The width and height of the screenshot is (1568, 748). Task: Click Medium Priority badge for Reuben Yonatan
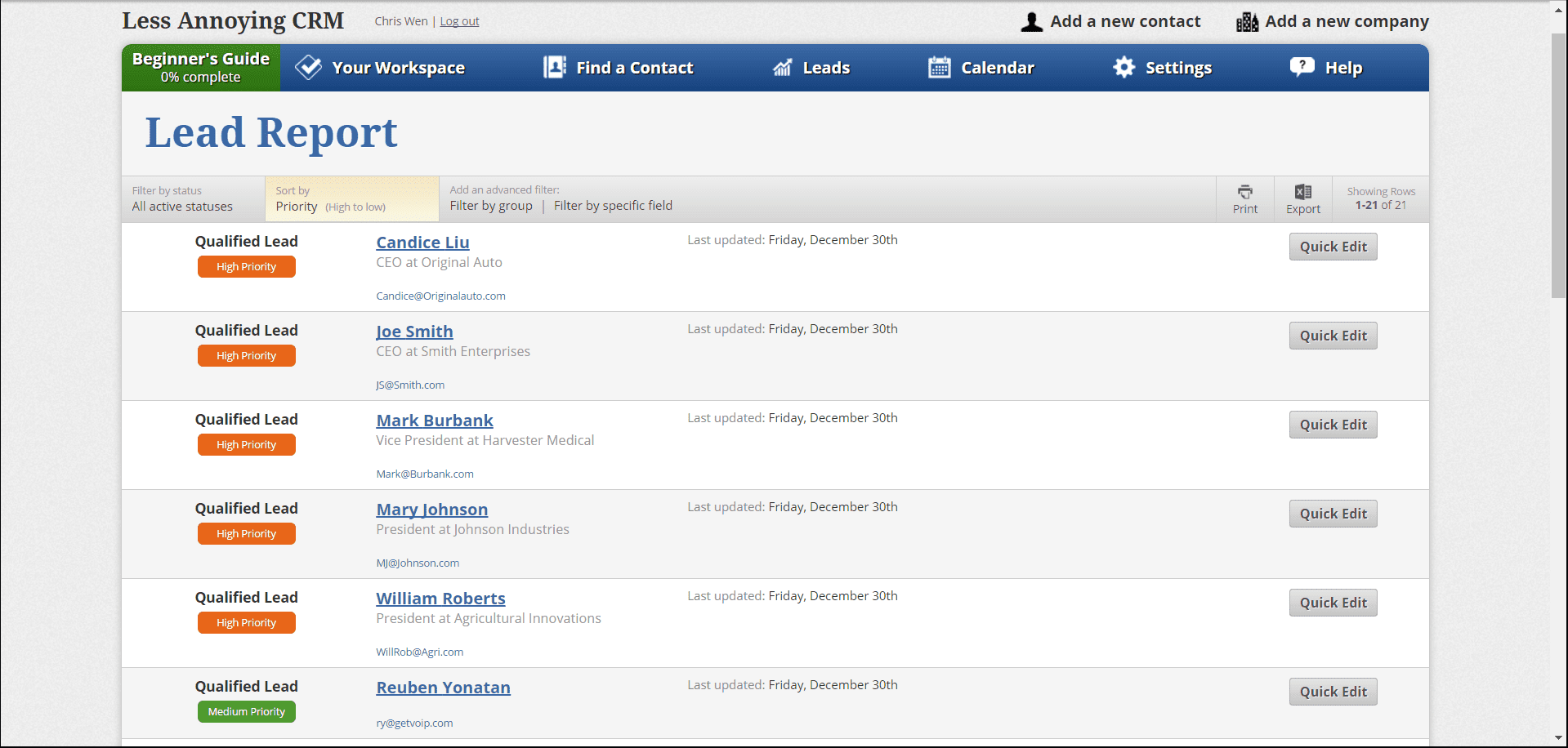pos(246,712)
